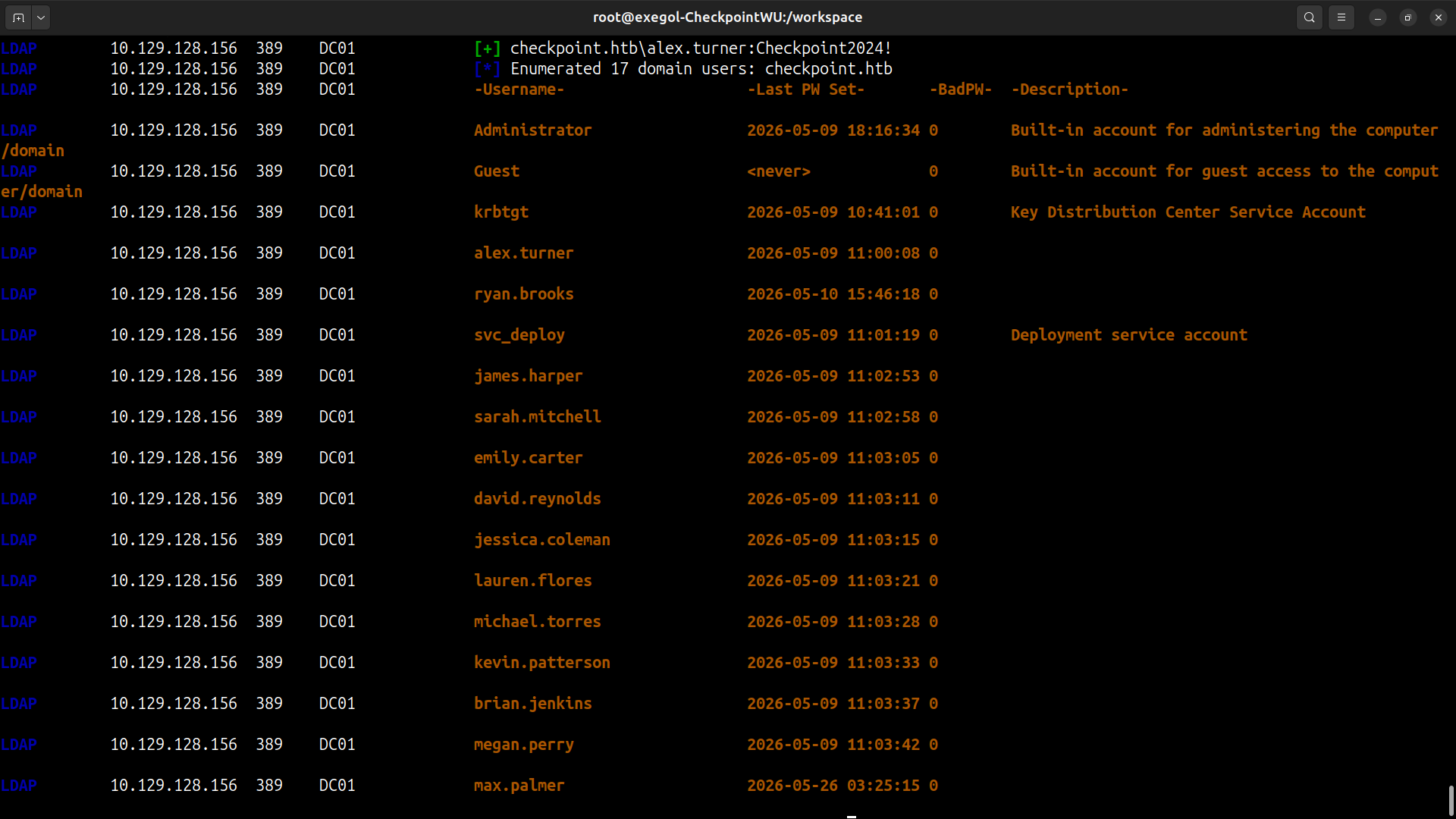Viewport: 1456px width, 819px height.
Task: Click the ryan.brooks username
Action: click(x=524, y=294)
